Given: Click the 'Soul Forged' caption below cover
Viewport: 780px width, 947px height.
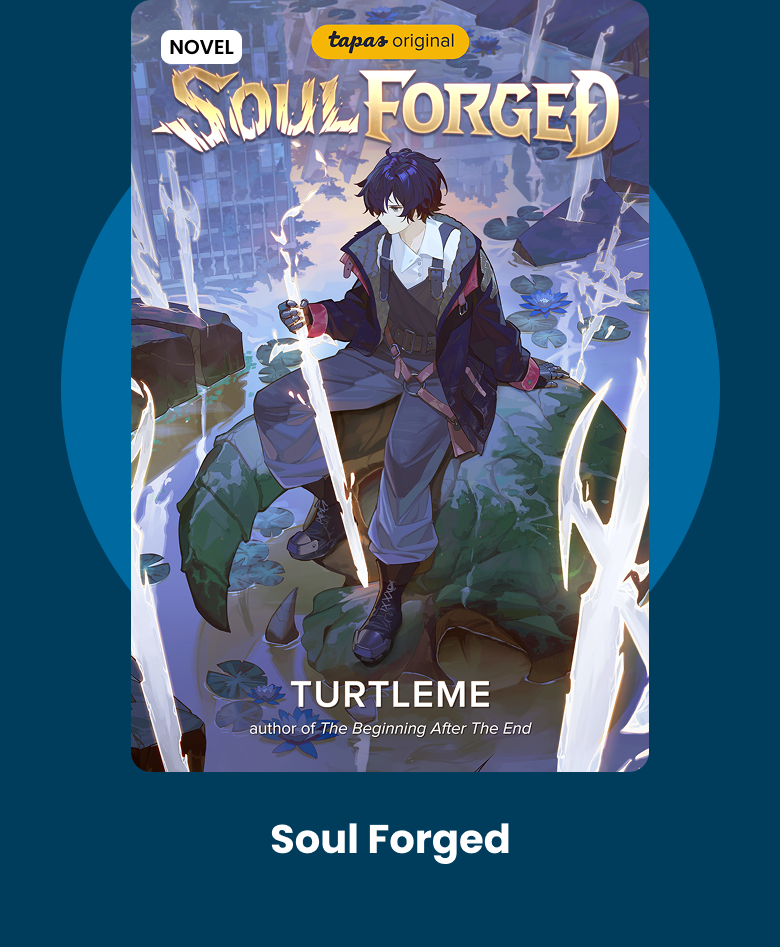Looking at the screenshot, I should pos(390,840).
